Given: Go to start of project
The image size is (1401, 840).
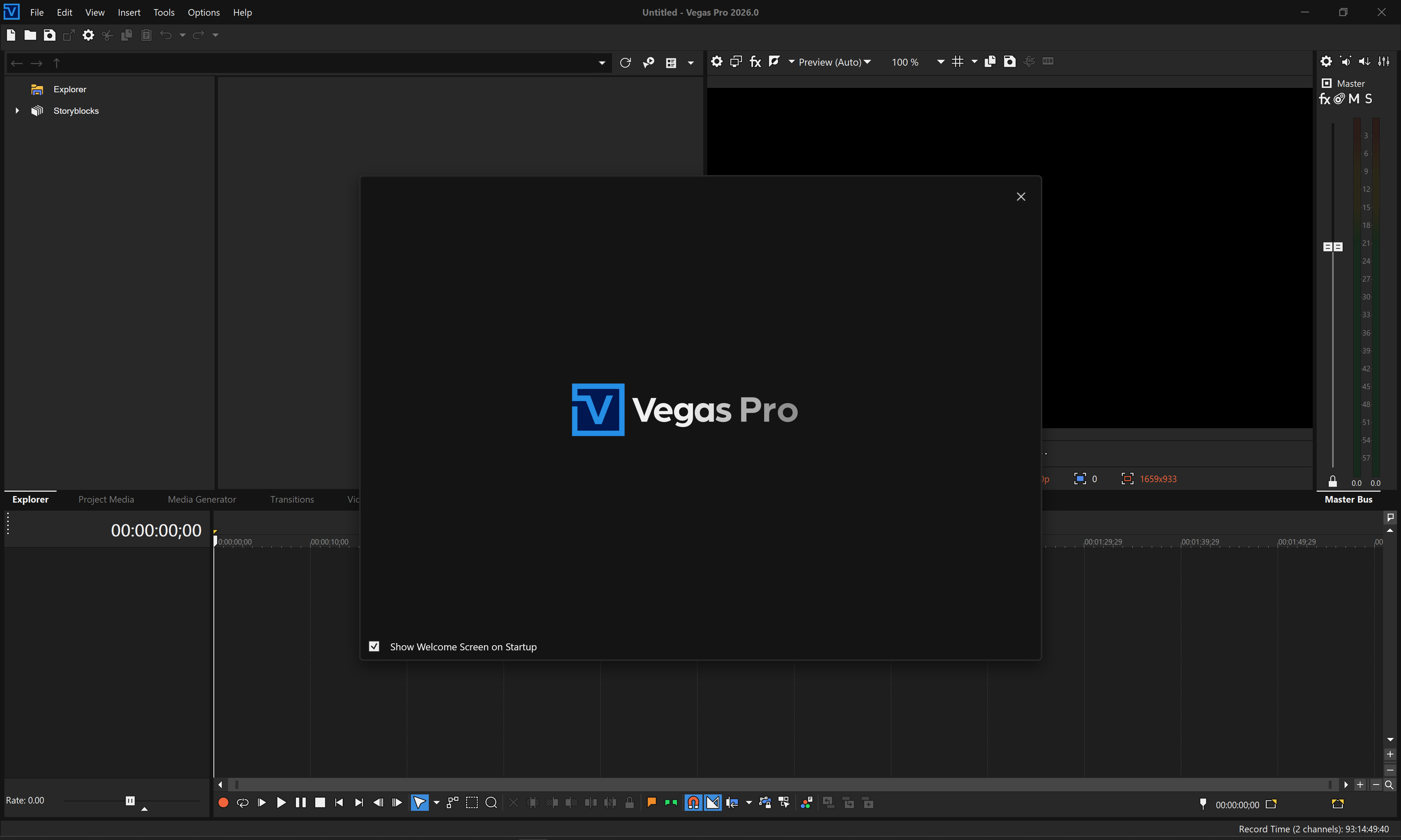Looking at the screenshot, I should tap(339, 803).
